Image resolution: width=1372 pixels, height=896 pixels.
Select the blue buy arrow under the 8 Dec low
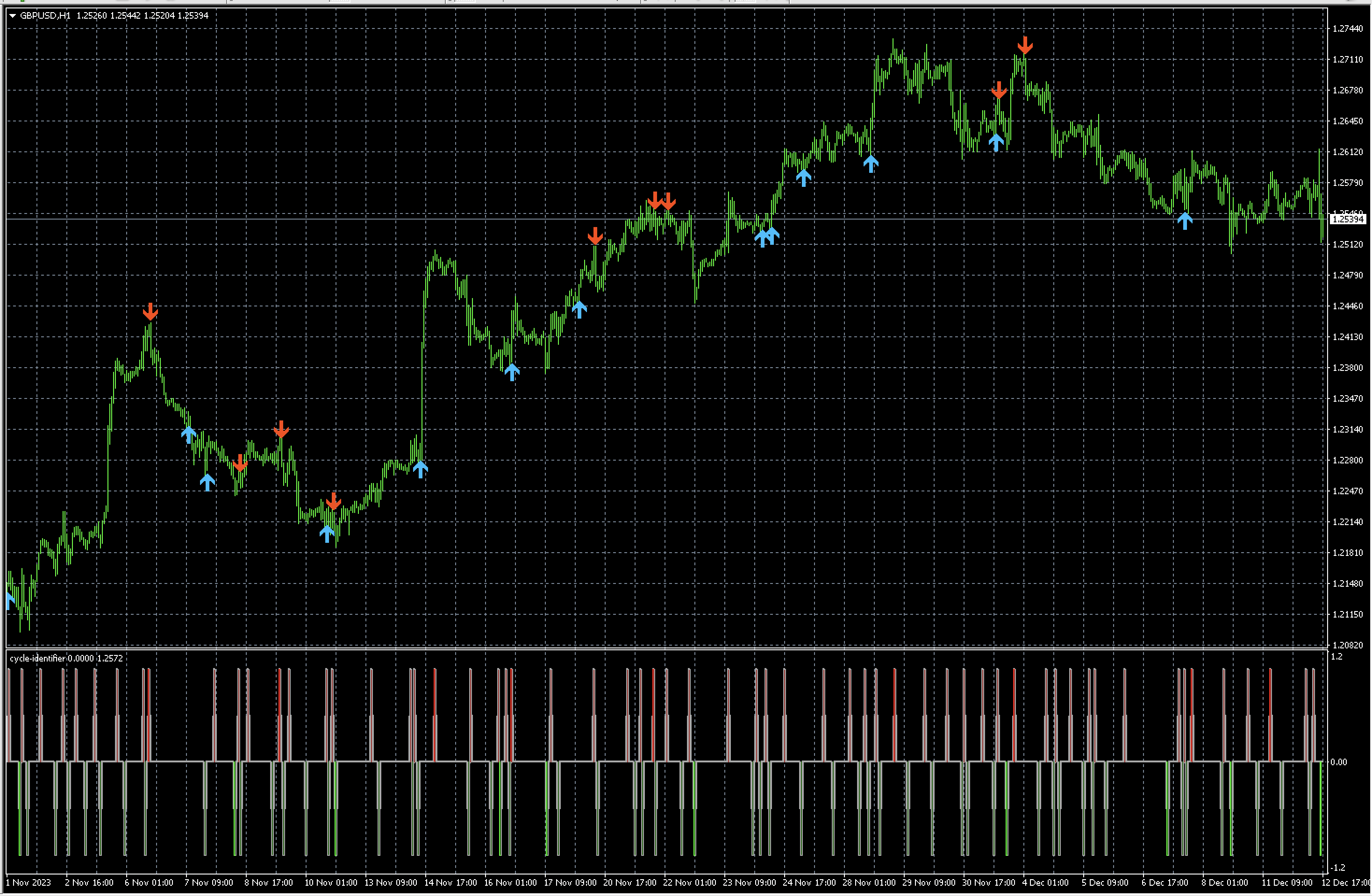click(1185, 220)
